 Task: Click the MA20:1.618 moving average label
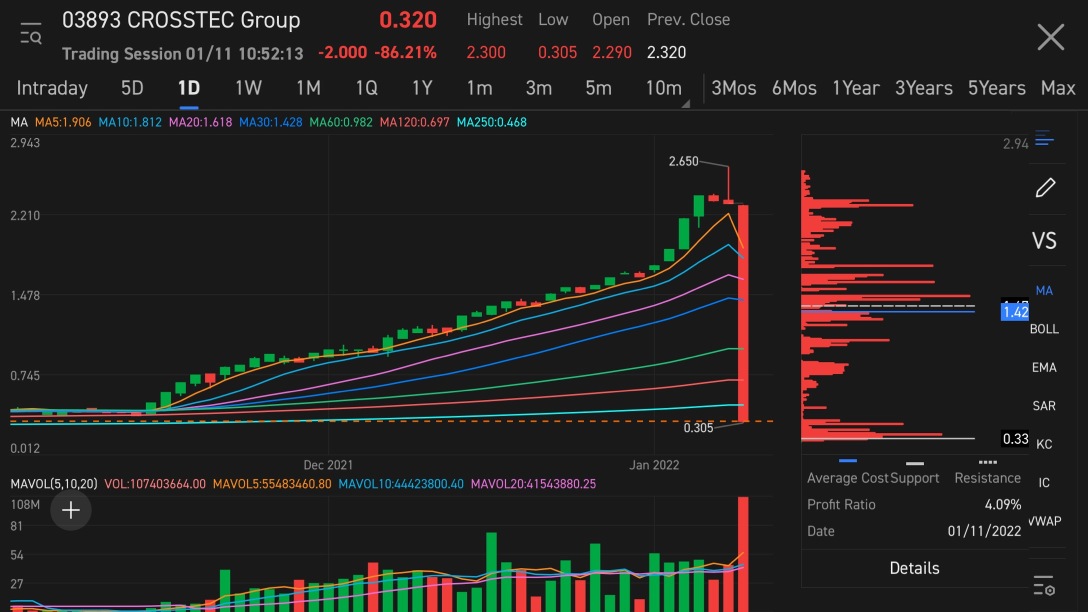click(x=201, y=122)
